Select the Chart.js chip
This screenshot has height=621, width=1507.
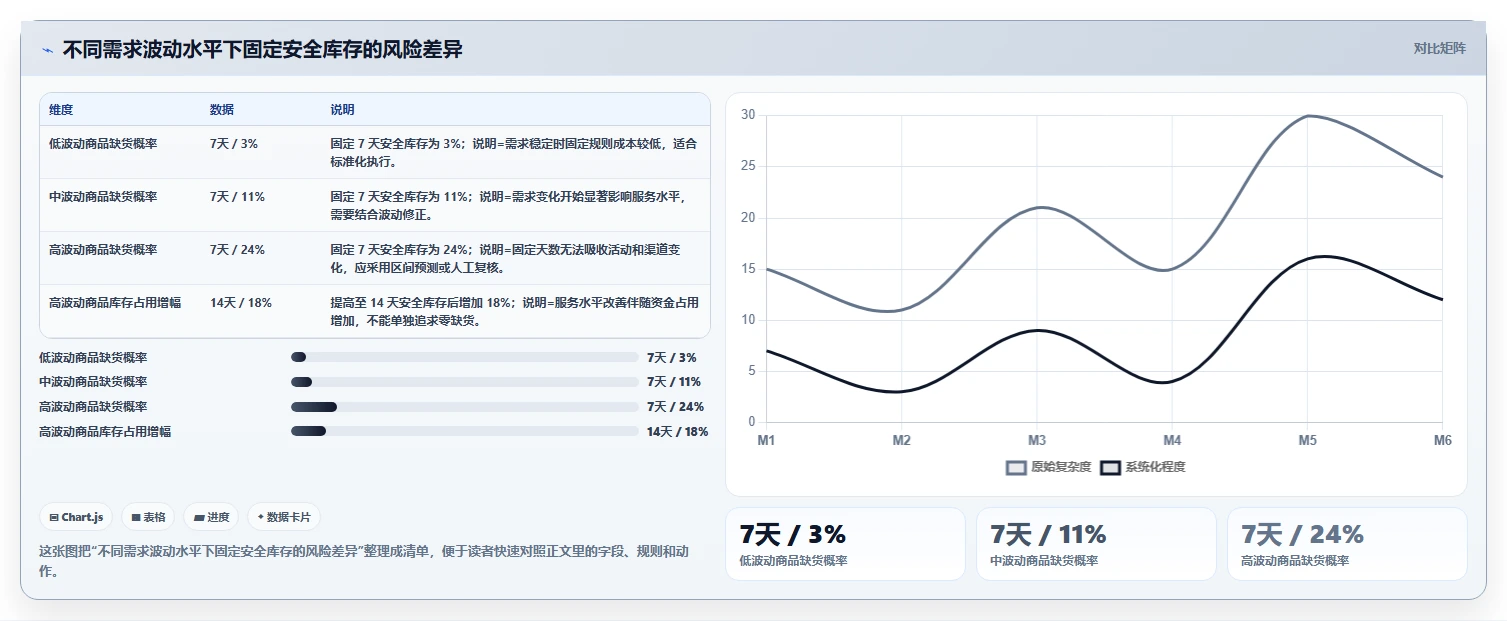point(77,517)
